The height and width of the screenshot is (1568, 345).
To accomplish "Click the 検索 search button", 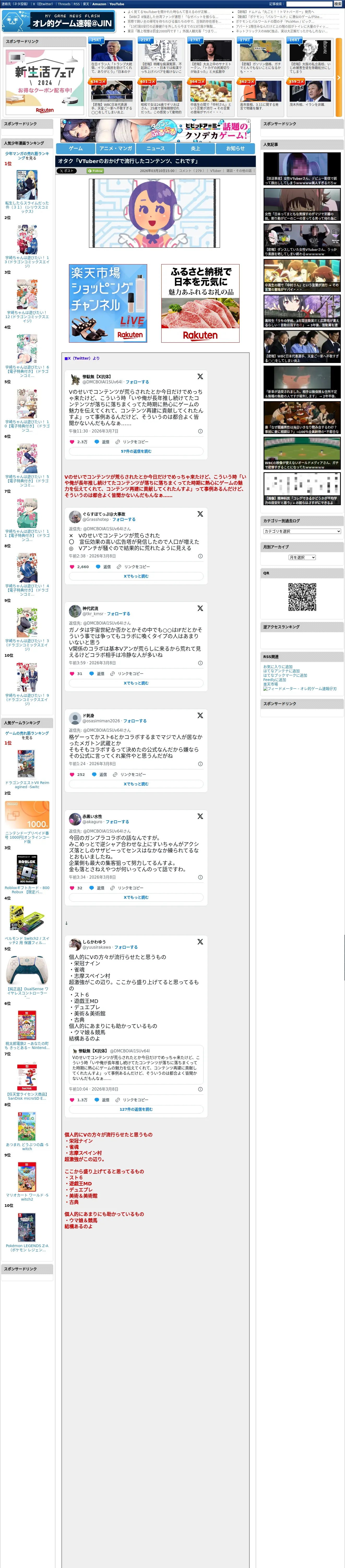I will (338, 4).
